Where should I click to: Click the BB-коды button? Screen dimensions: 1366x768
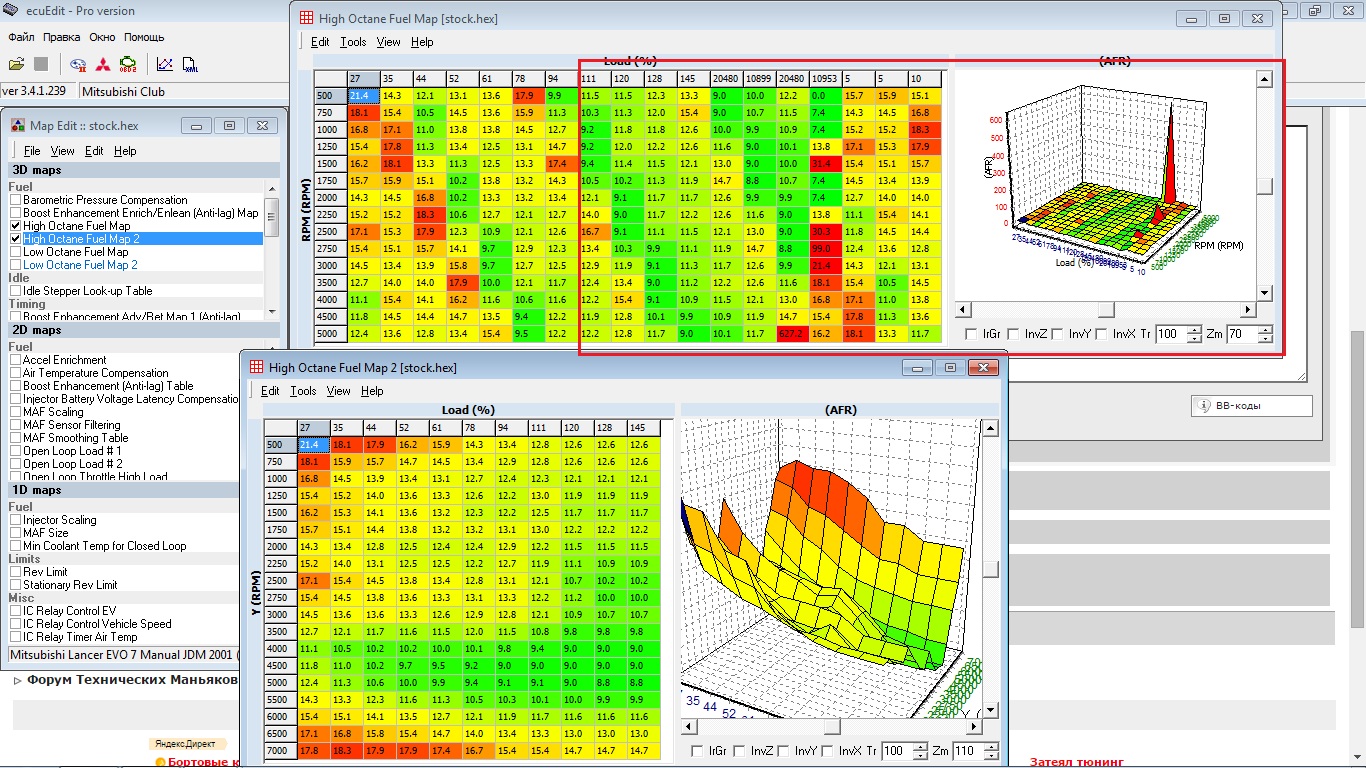pos(1251,406)
